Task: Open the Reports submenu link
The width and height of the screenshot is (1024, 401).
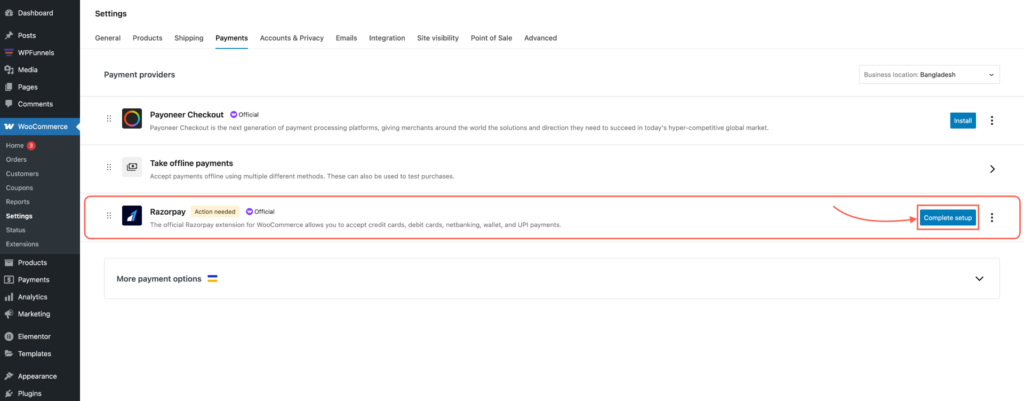Action: pyautogui.click(x=18, y=202)
